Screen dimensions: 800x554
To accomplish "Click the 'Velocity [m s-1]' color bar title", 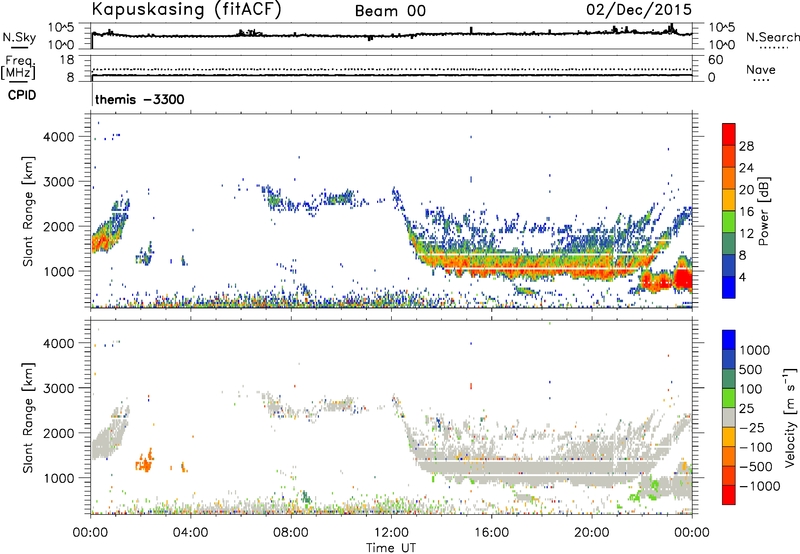I will click(790, 416).
